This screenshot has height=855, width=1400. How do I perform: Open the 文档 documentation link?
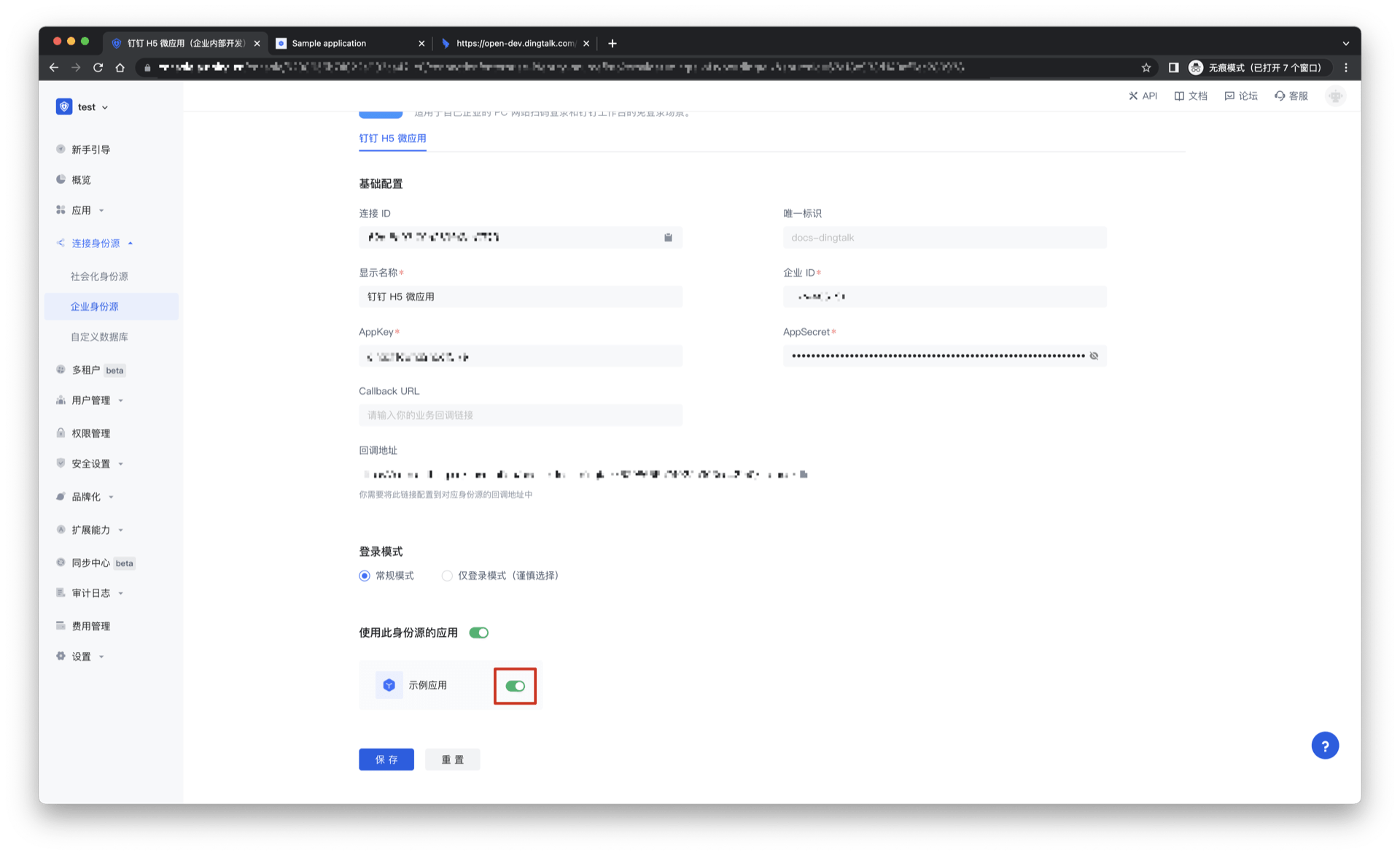(x=1191, y=96)
